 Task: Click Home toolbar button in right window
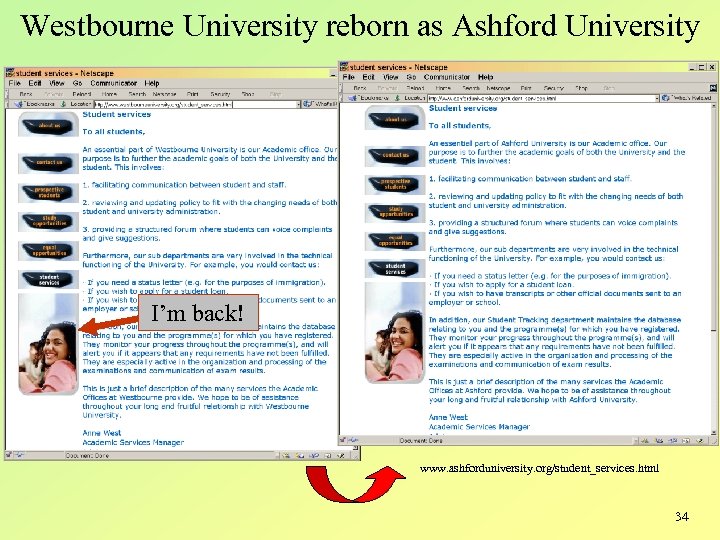tap(443, 88)
